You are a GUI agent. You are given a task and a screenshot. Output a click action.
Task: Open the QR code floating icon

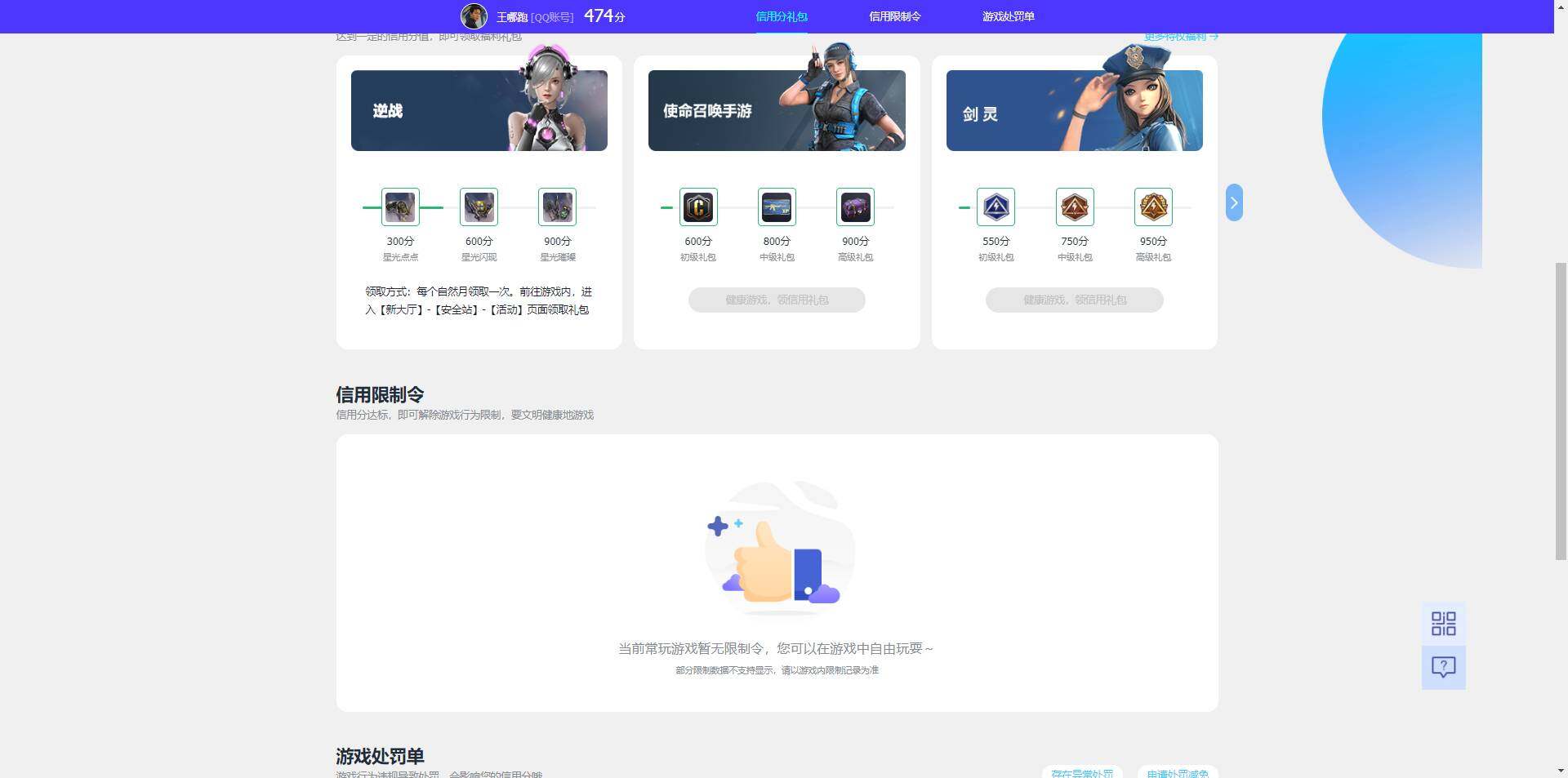point(1443,624)
